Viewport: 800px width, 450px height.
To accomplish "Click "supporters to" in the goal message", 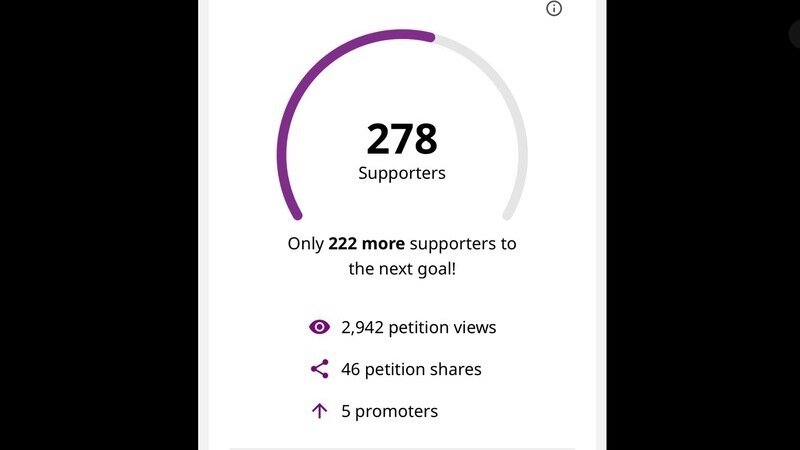I will point(468,243).
